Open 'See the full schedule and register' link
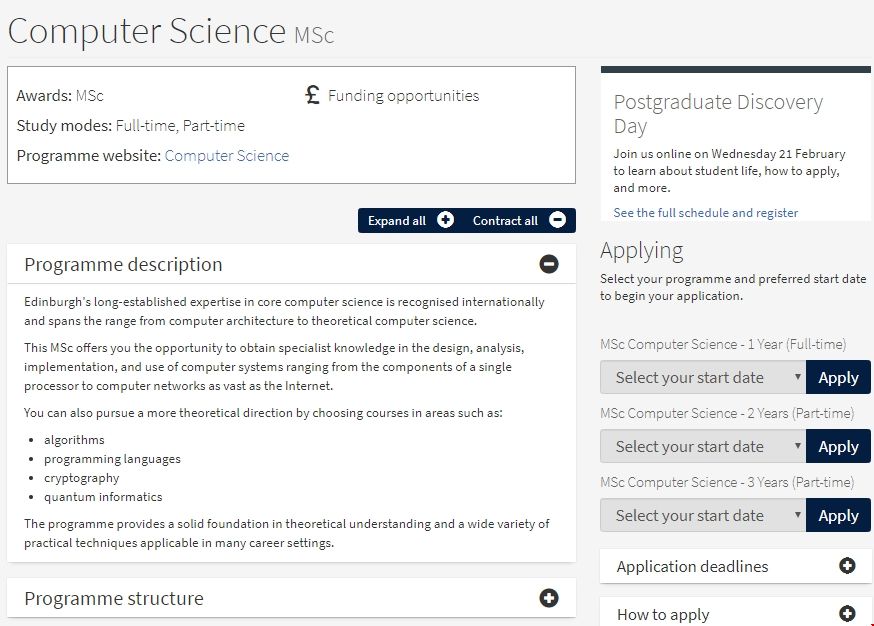874x626 pixels. pos(705,213)
